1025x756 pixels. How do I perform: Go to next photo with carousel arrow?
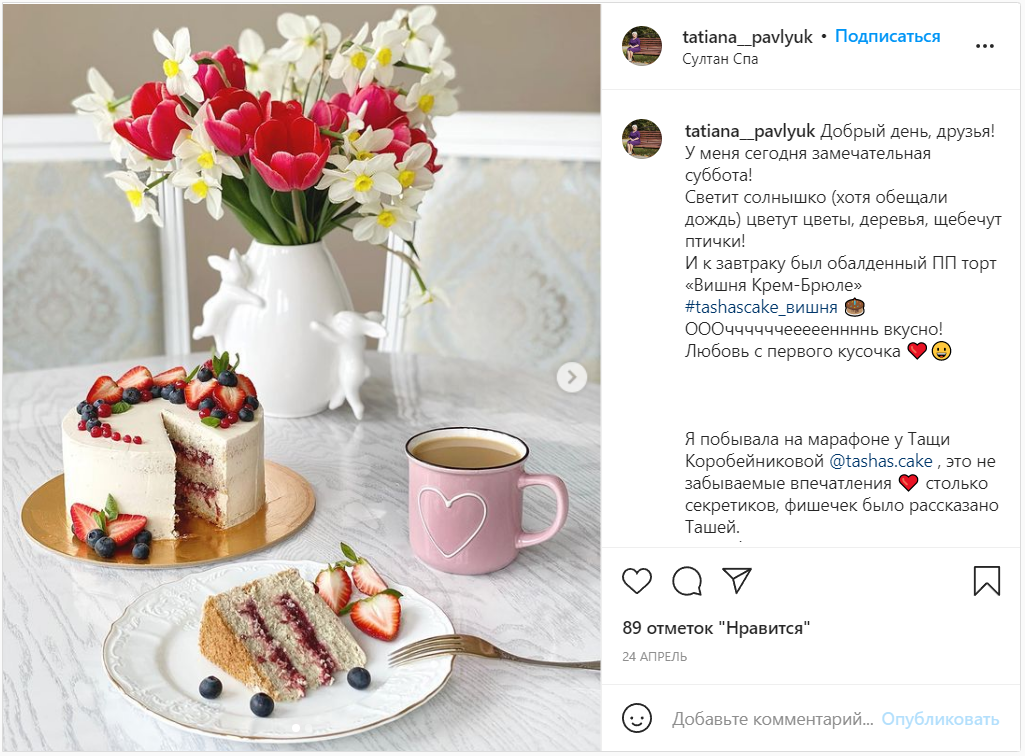tap(572, 377)
